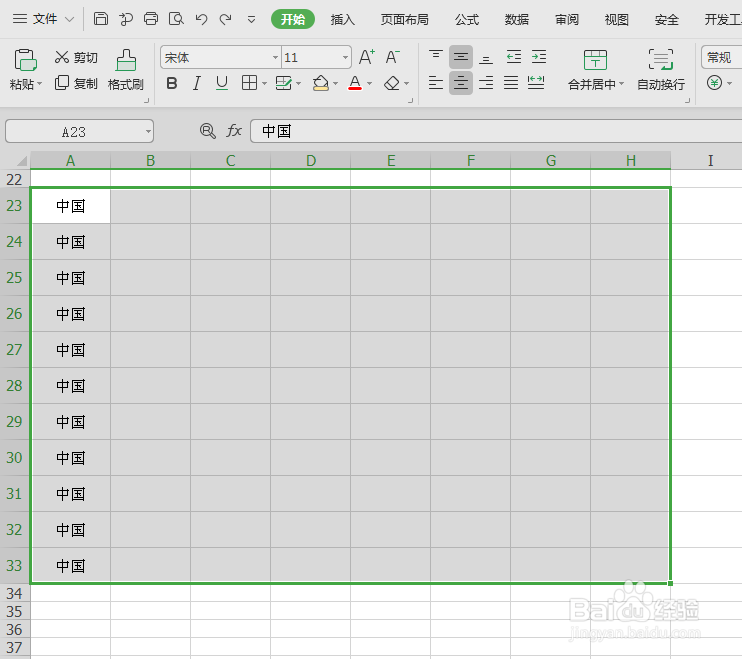Undo the last action

tap(202, 19)
